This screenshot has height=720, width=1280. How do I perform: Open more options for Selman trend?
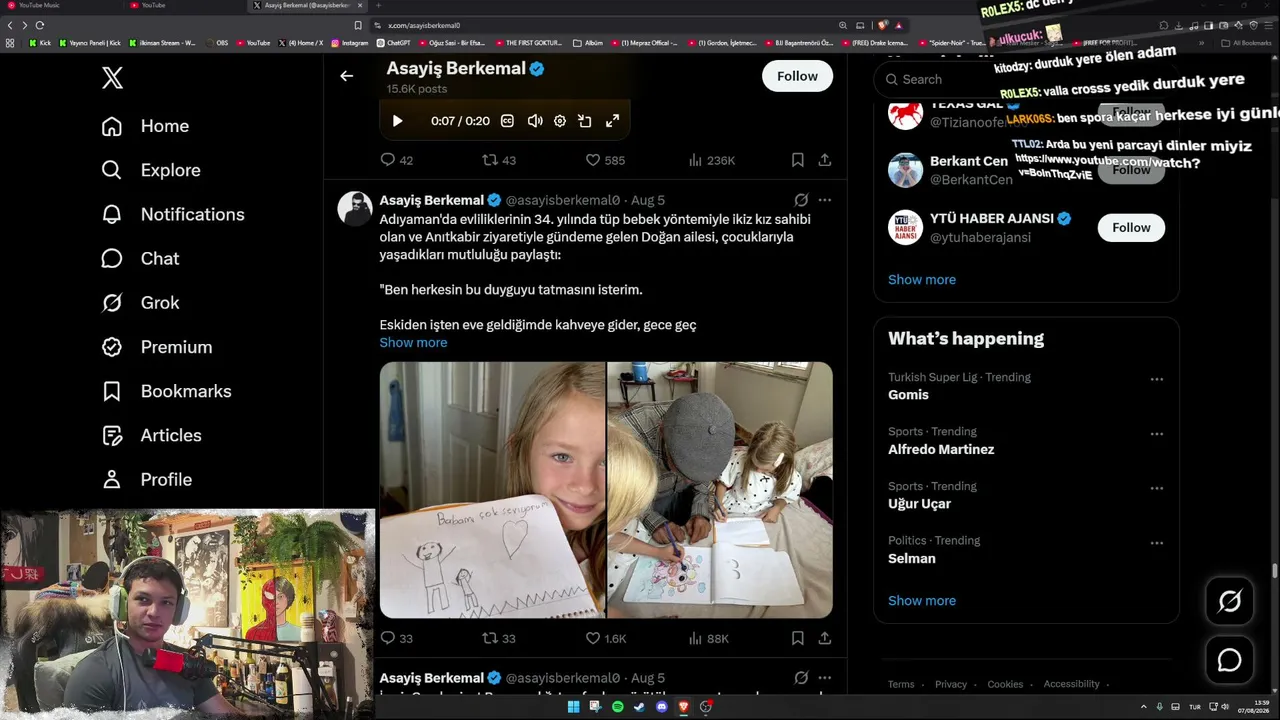(1157, 543)
